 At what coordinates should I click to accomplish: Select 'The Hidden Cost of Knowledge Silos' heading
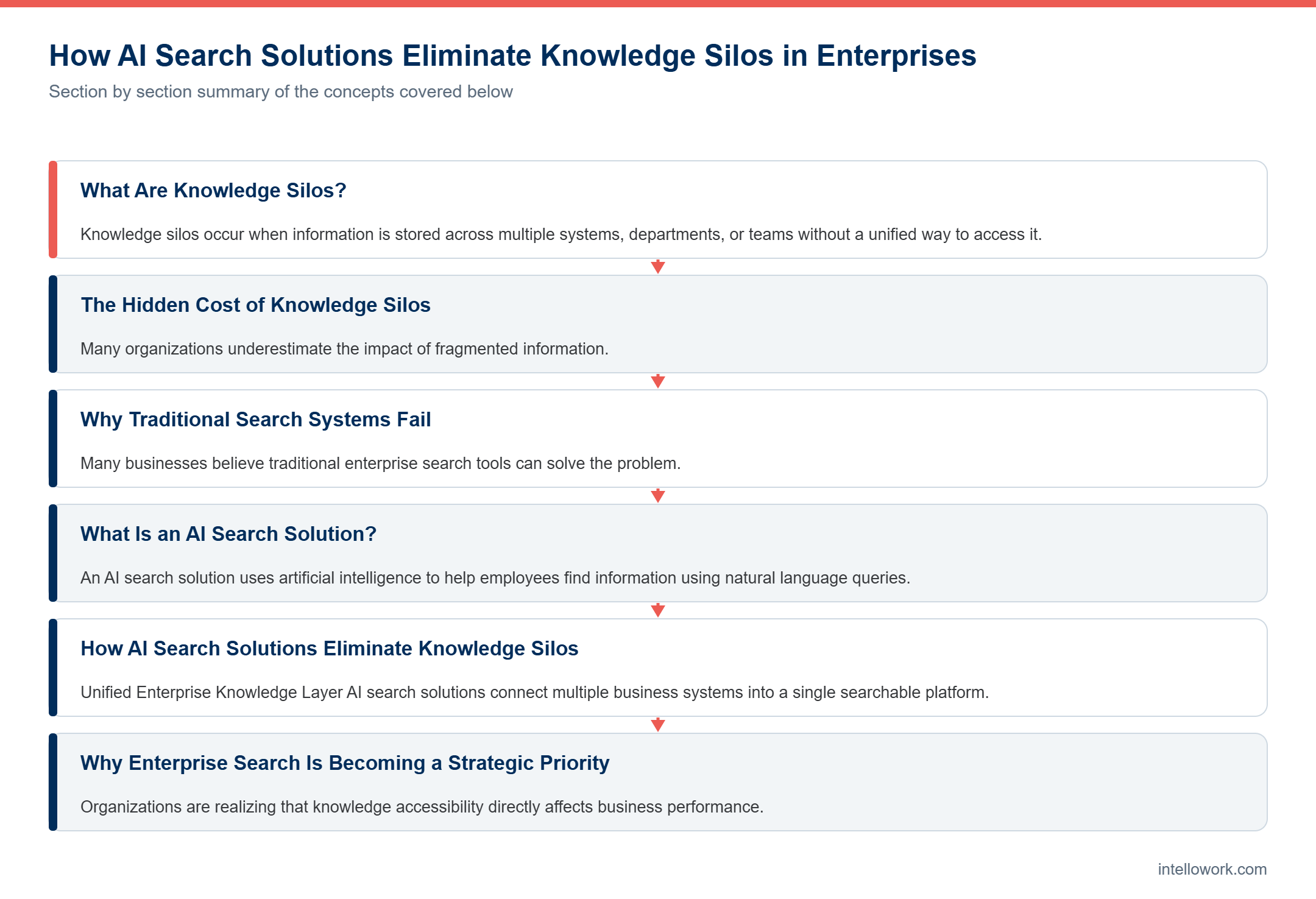(x=255, y=305)
